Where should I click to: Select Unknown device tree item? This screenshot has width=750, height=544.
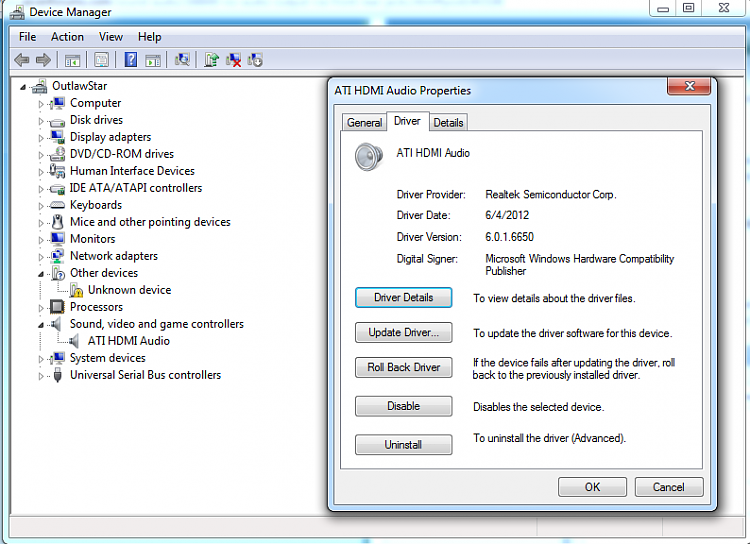pyautogui.click(x=129, y=290)
